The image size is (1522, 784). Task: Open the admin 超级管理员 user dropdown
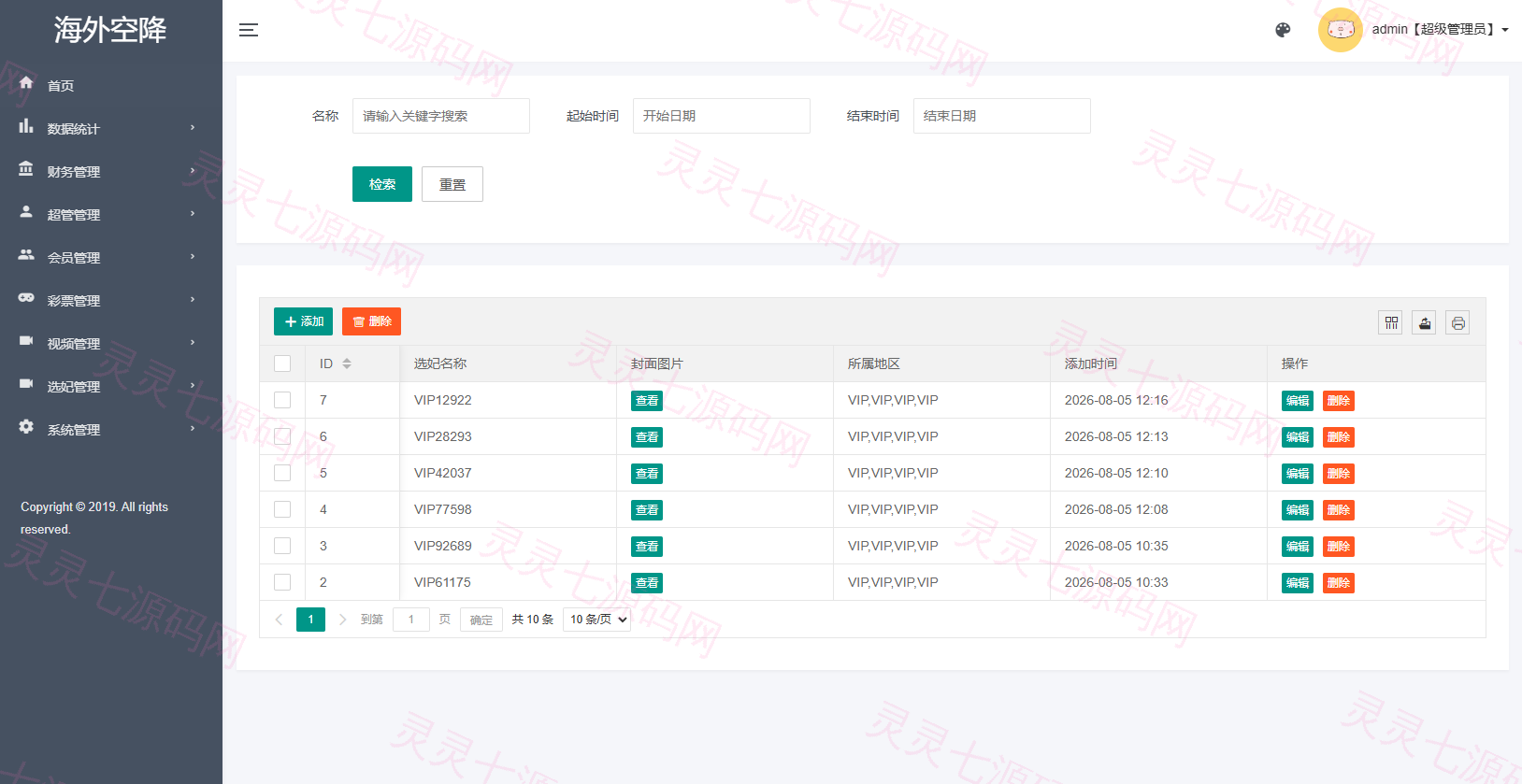point(1440,30)
